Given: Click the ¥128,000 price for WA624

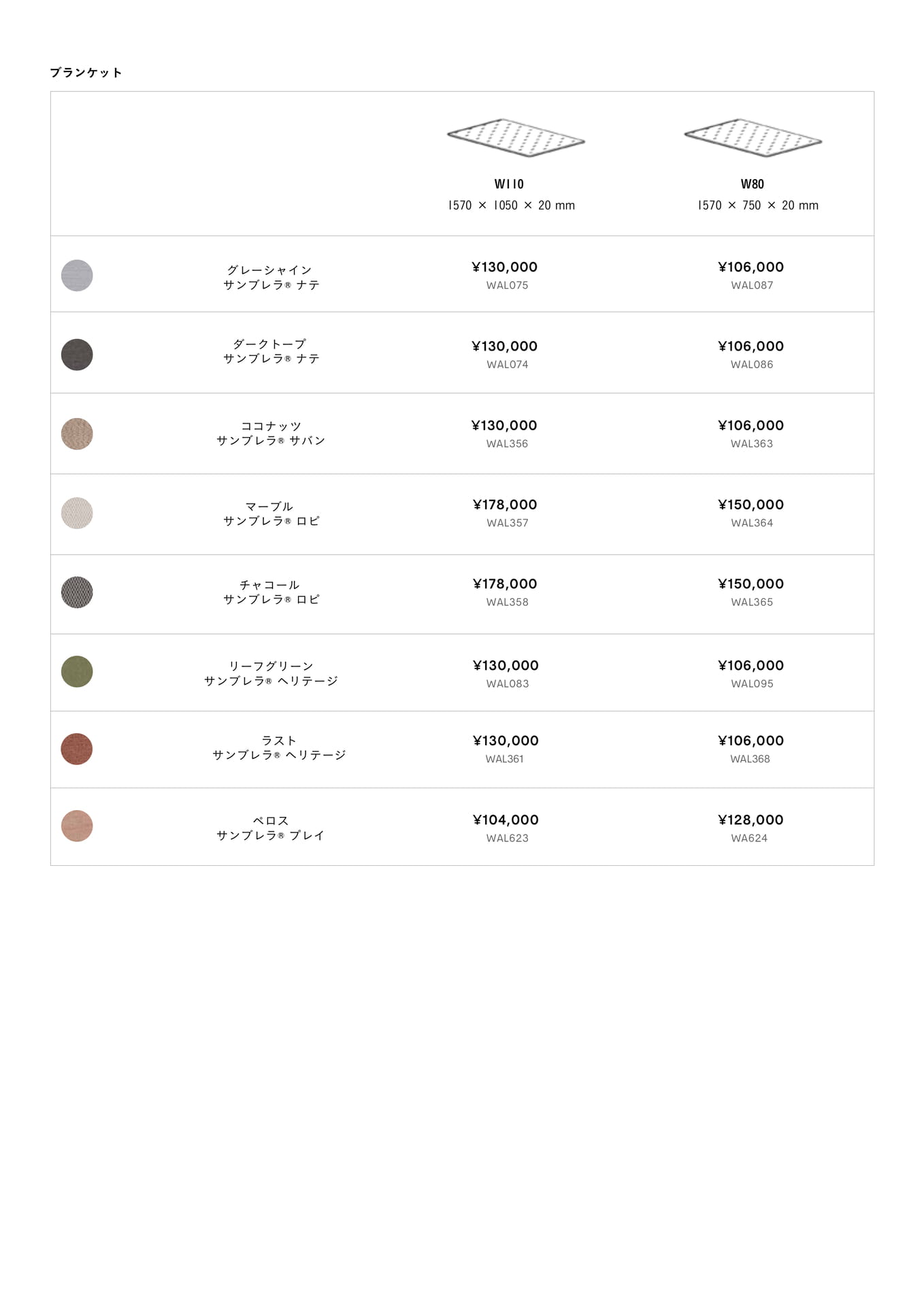Looking at the screenshot, I should 750,820.
